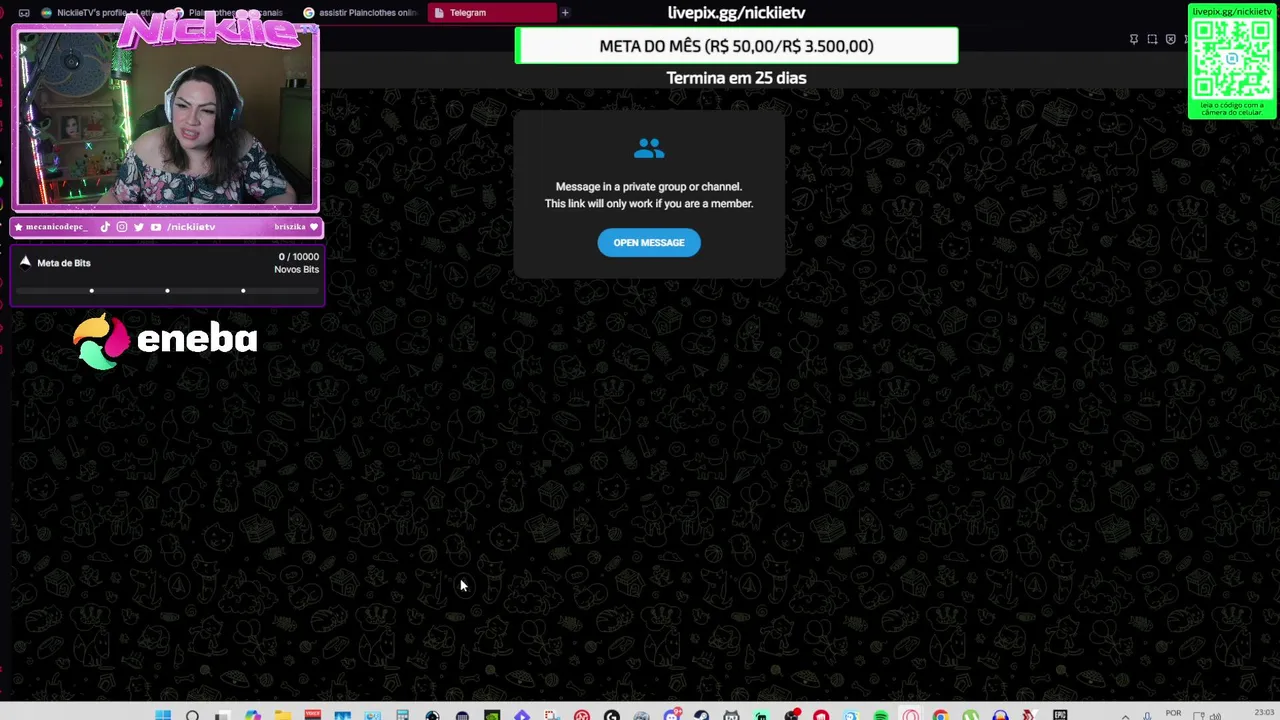Click the Meta de Bits label
Image resolution: width=1280 pixels, height=720 pixels.
coord(64,263)
